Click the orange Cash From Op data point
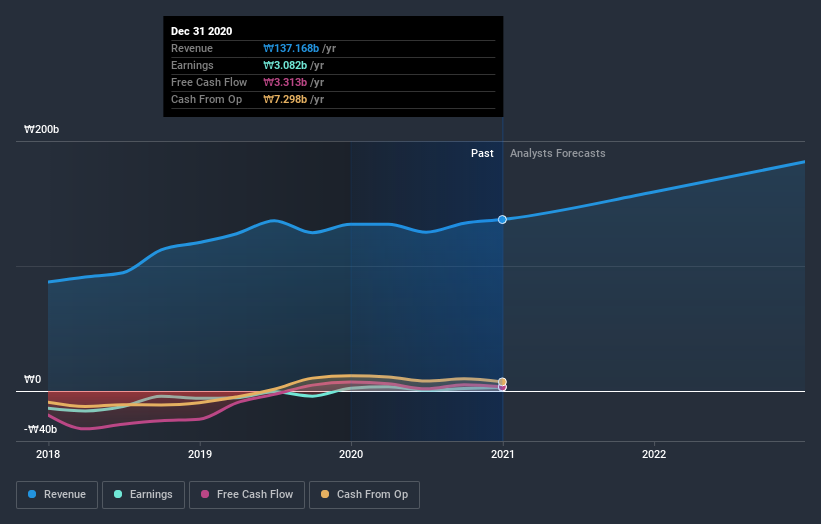This screenshot has height=524, width=821. point(502,382)
